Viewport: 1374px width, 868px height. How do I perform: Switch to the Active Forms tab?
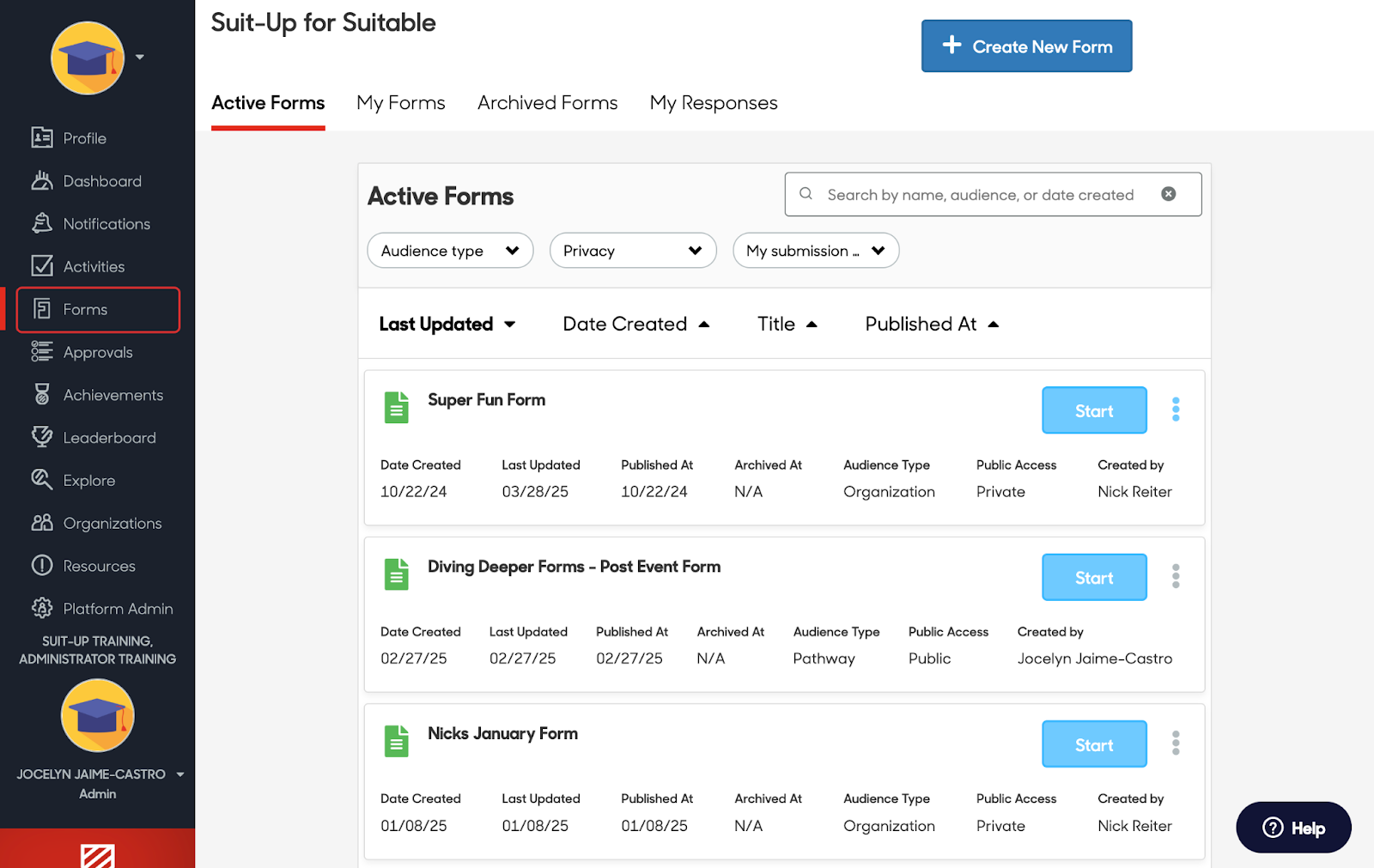point(268,103)
